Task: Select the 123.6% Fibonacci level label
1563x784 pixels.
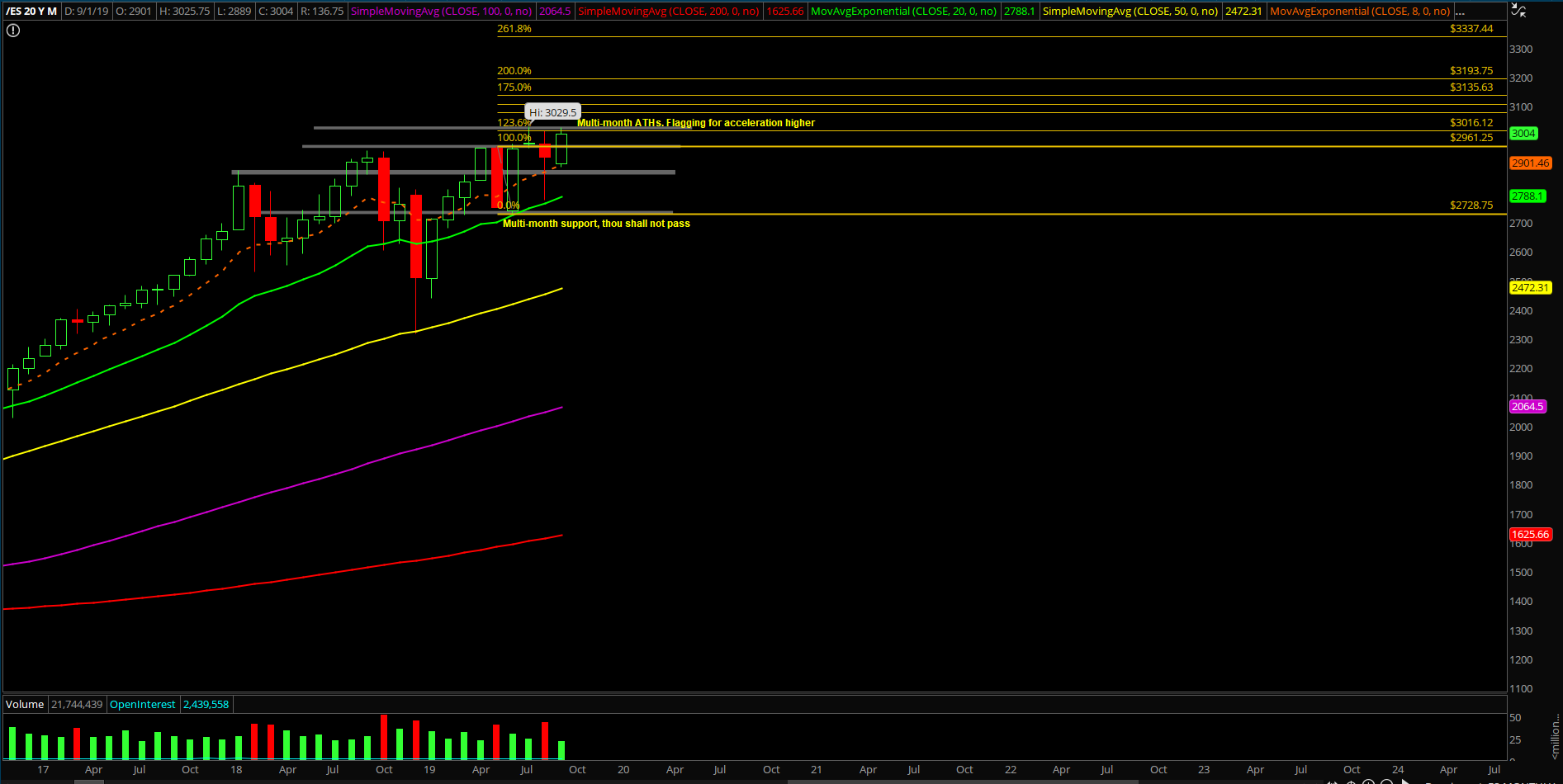Action: (514, 123)
